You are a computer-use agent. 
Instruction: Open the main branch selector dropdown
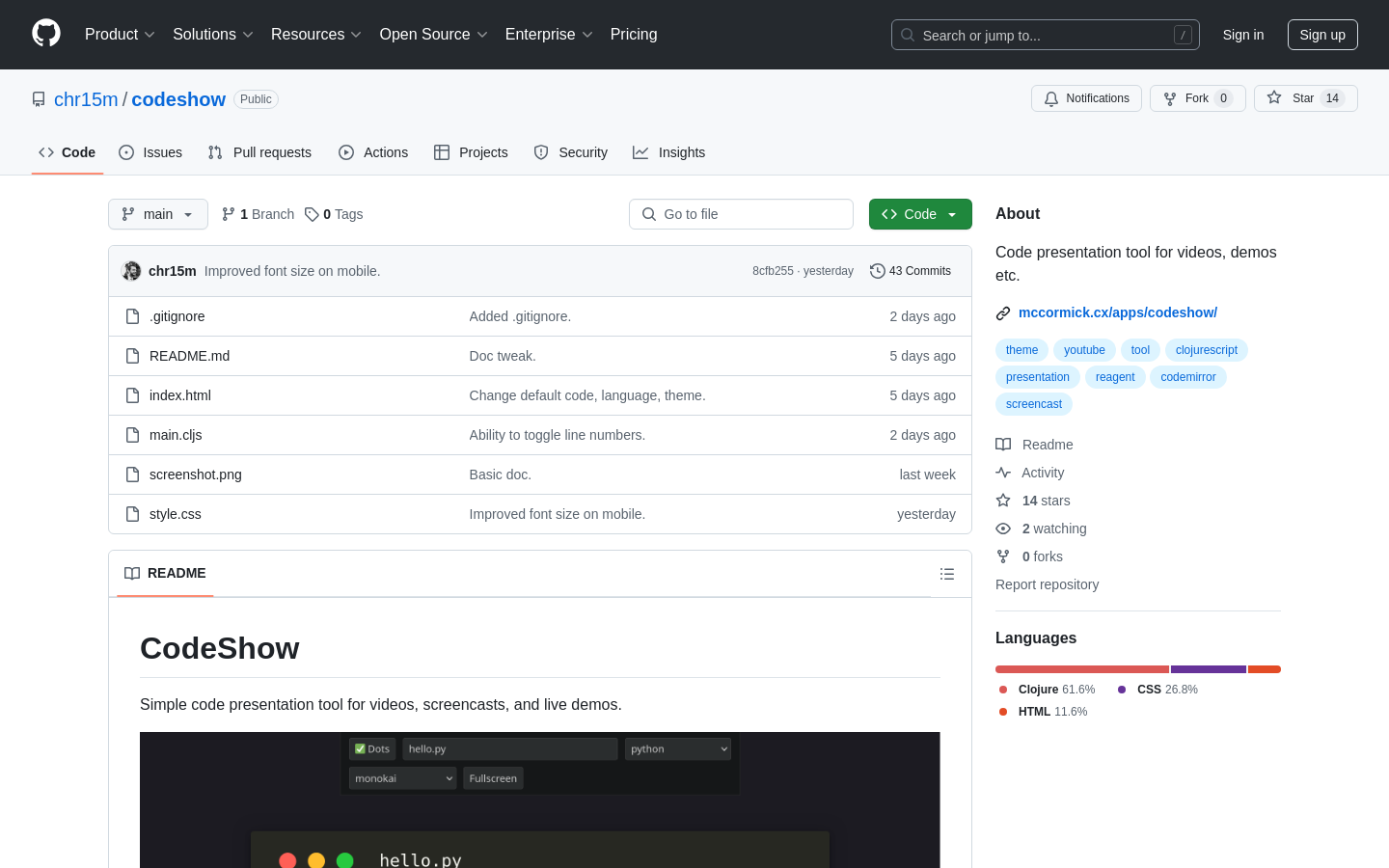(158, 214)
